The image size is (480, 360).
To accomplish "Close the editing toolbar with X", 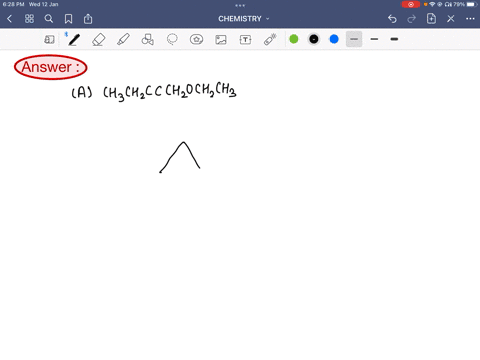I will (451, 19).
